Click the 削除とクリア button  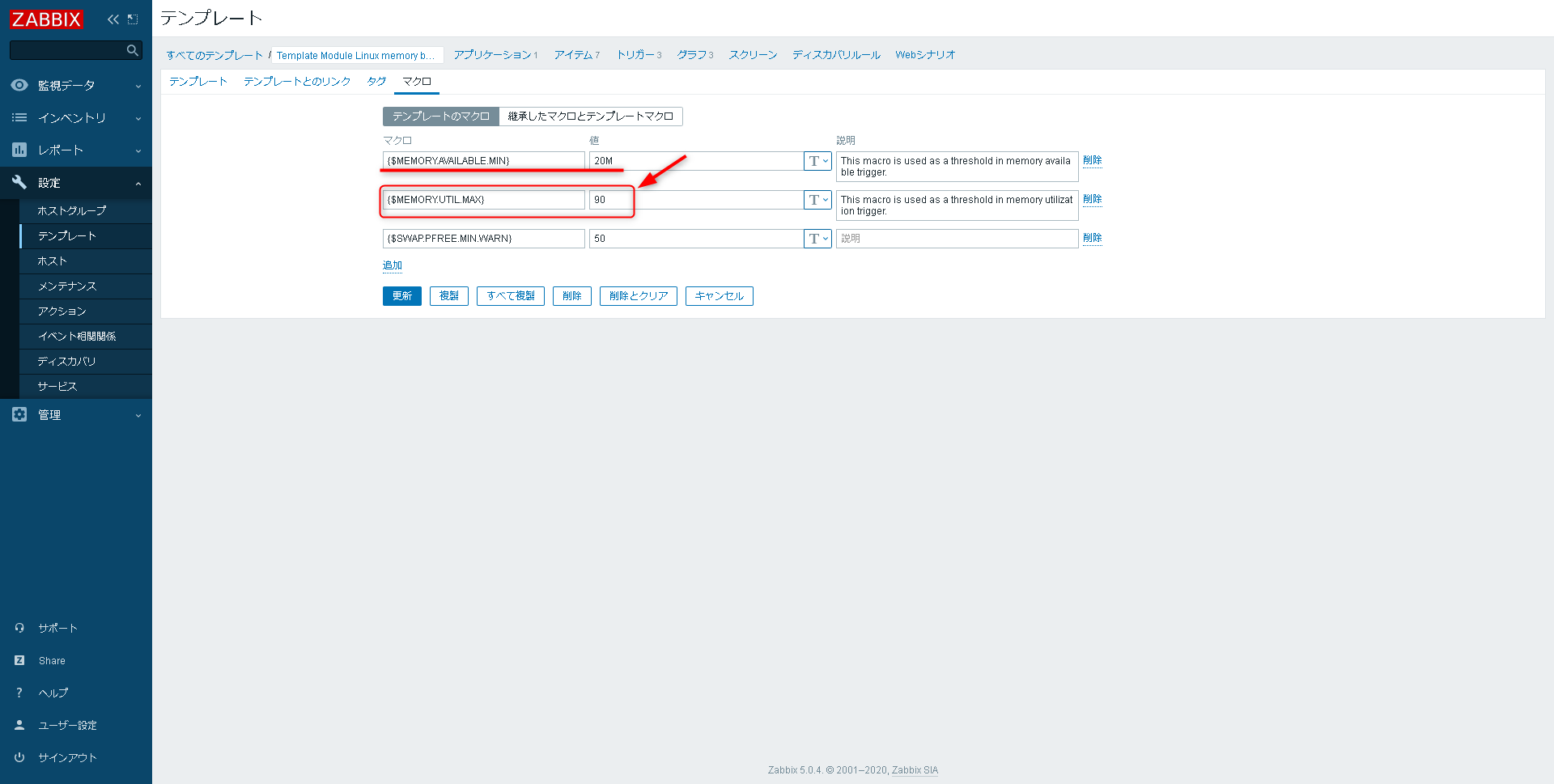pyautogui.click(x=639, y=296)
